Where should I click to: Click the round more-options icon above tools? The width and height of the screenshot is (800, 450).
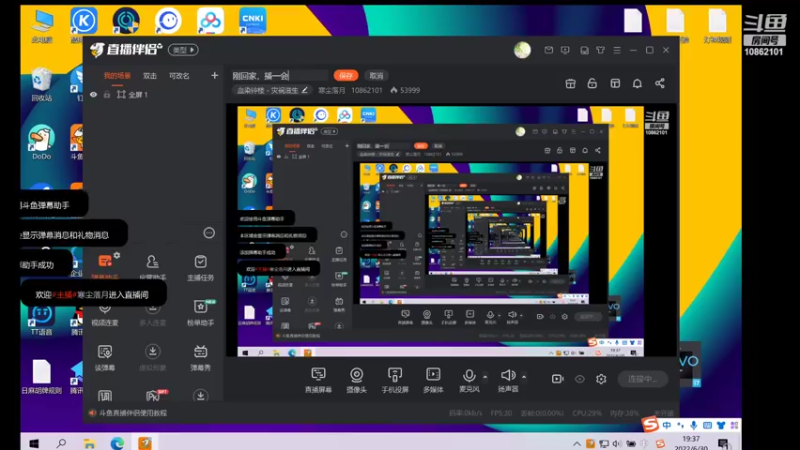(x=209, y=233)
